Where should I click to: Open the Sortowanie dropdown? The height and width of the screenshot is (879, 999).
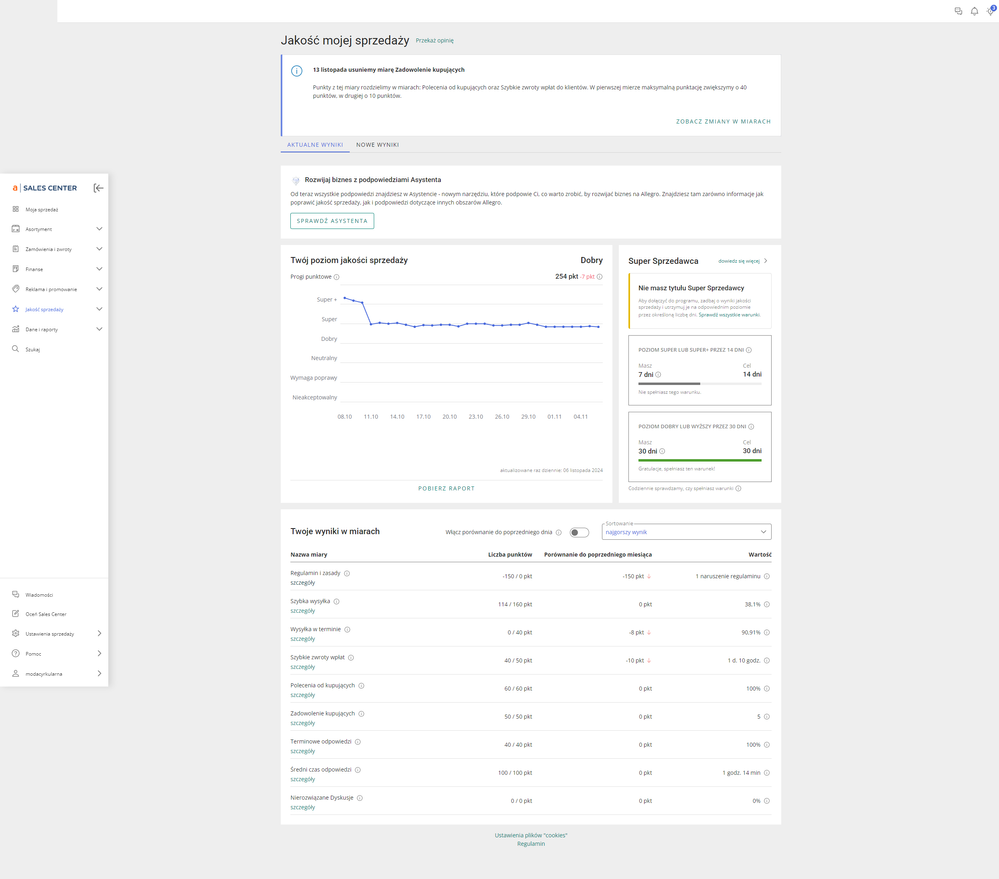[686, 532]
